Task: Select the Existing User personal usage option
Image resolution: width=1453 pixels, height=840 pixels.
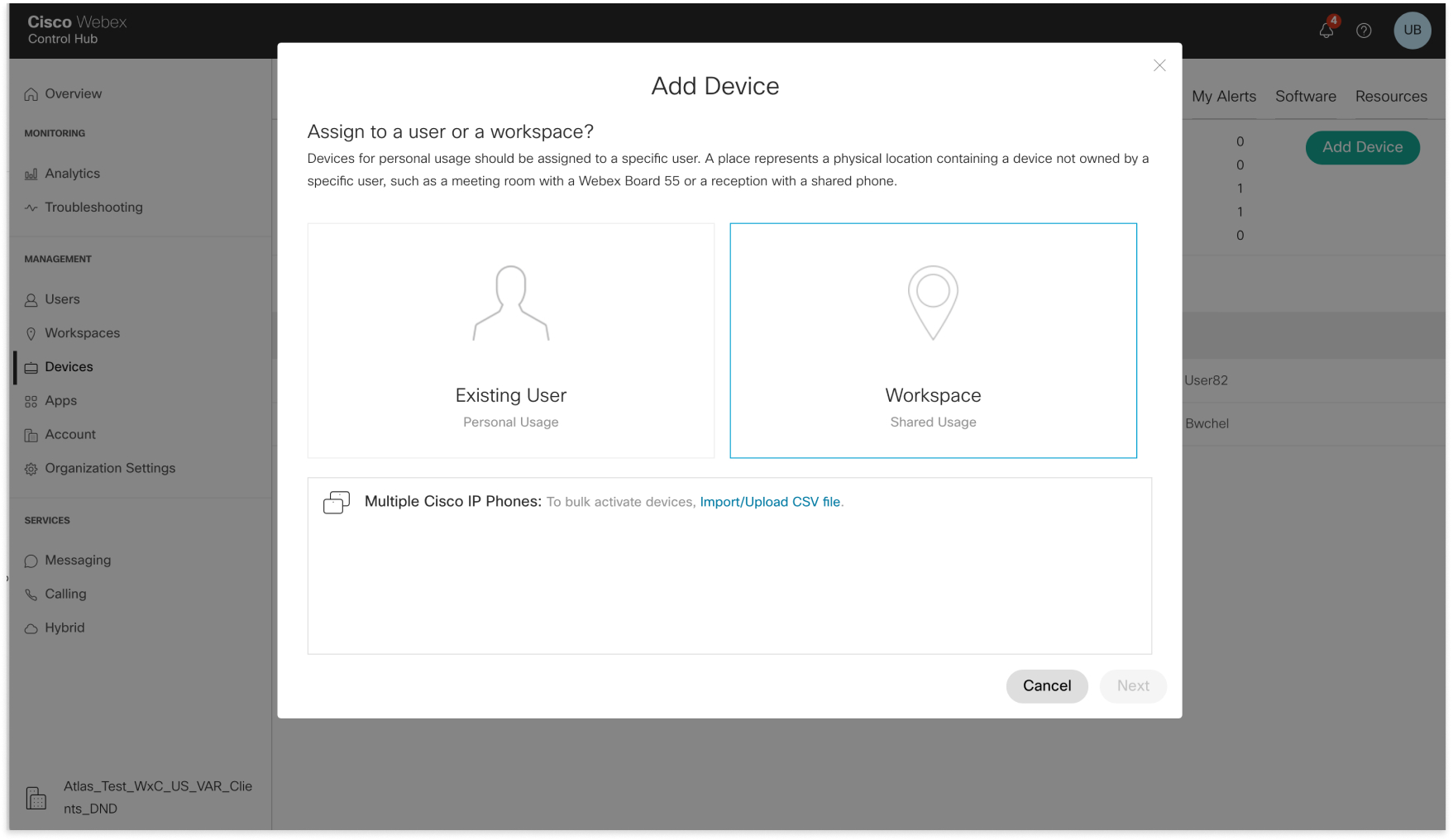Action: pyautogui.click(x=510, y=341)
